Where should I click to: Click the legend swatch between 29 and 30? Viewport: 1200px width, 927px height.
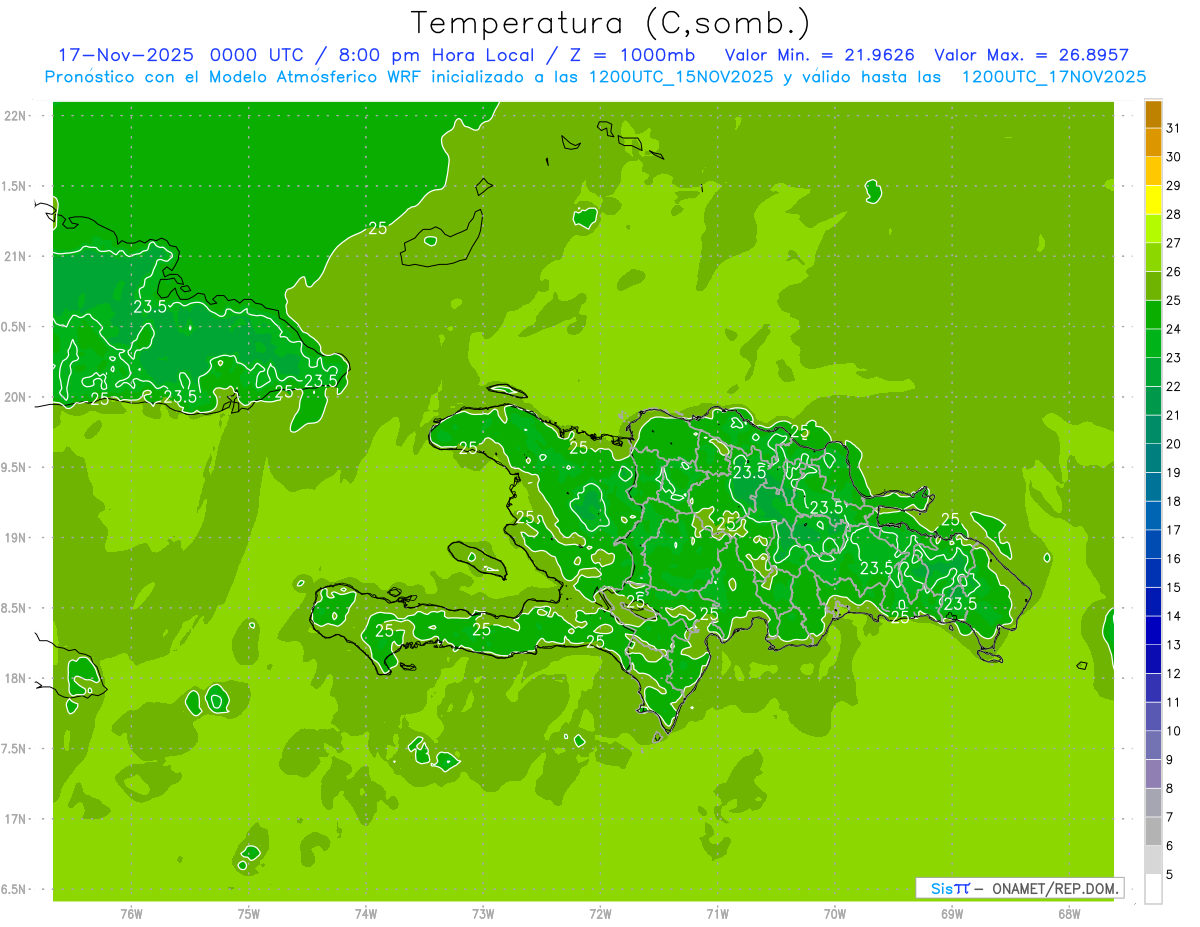tap(1153, 172)
